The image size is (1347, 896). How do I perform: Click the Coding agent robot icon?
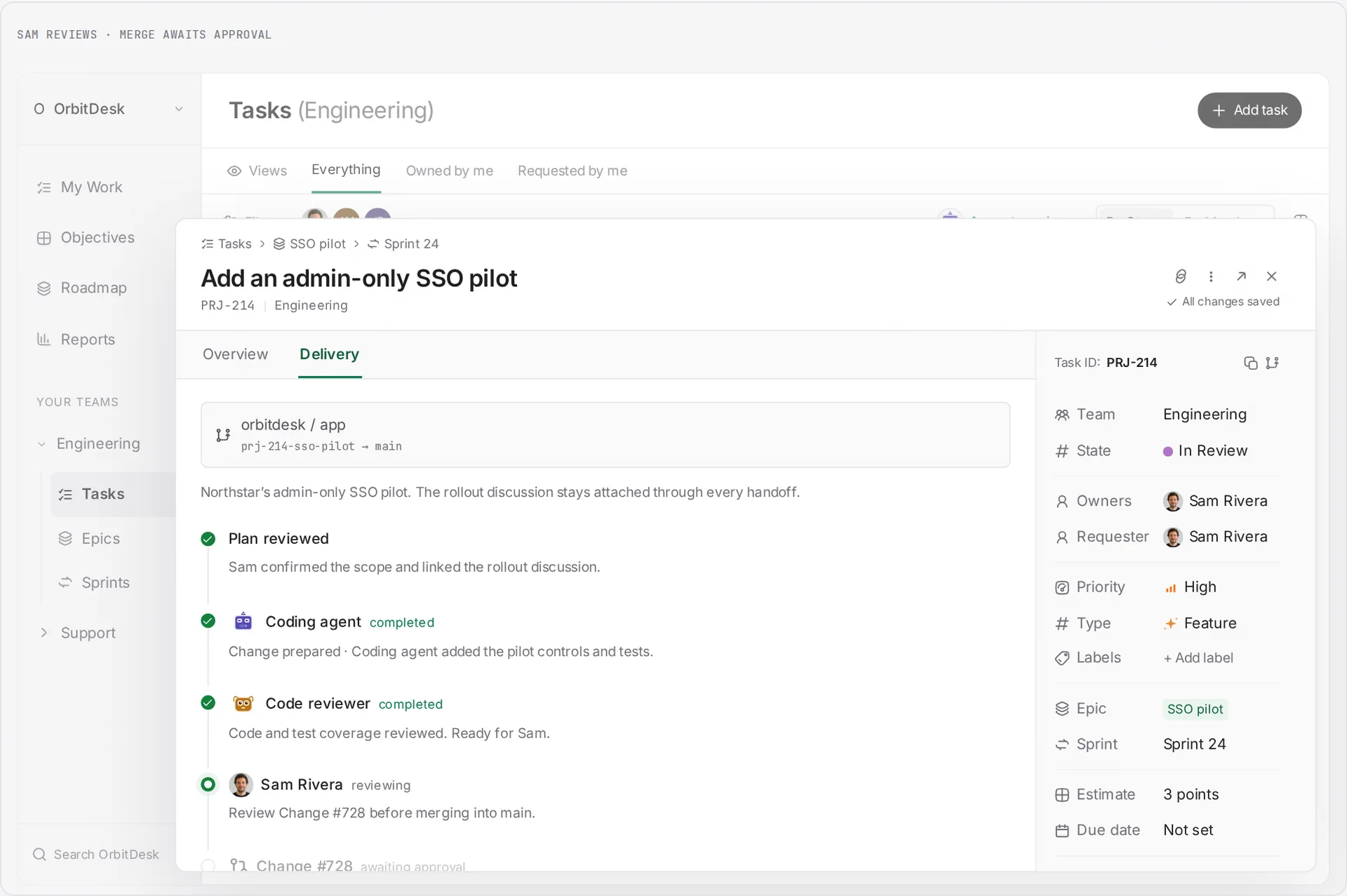click(x=243, y=622)
